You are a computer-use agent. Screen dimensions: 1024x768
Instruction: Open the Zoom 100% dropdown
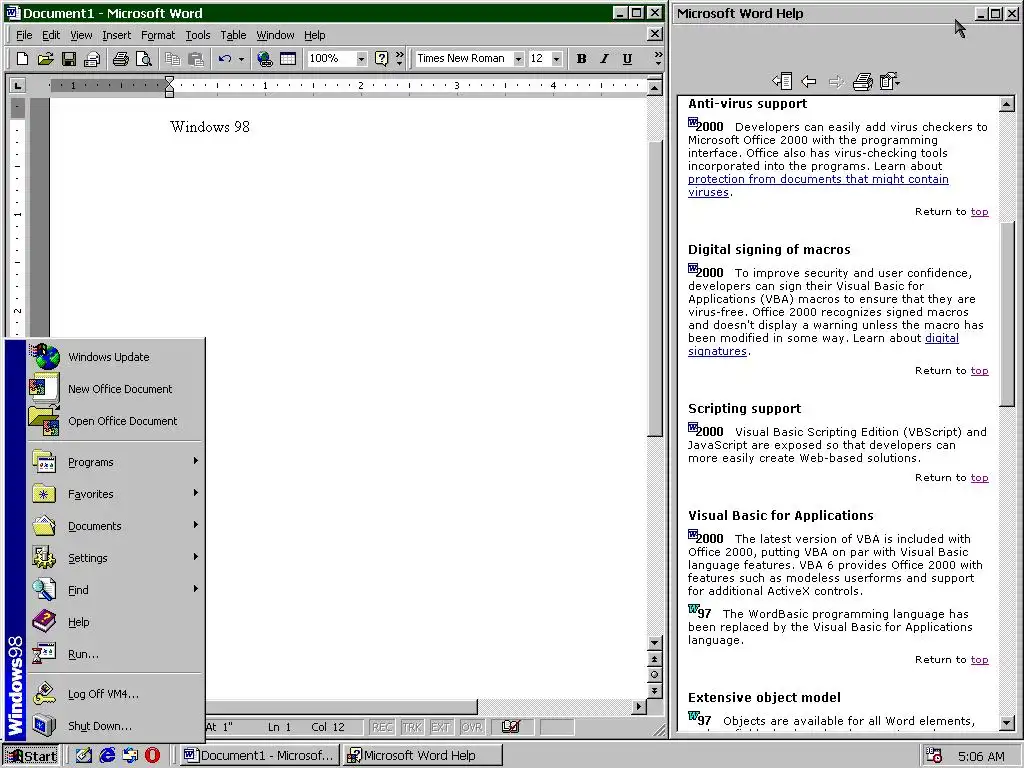click(x=361, y=59)
